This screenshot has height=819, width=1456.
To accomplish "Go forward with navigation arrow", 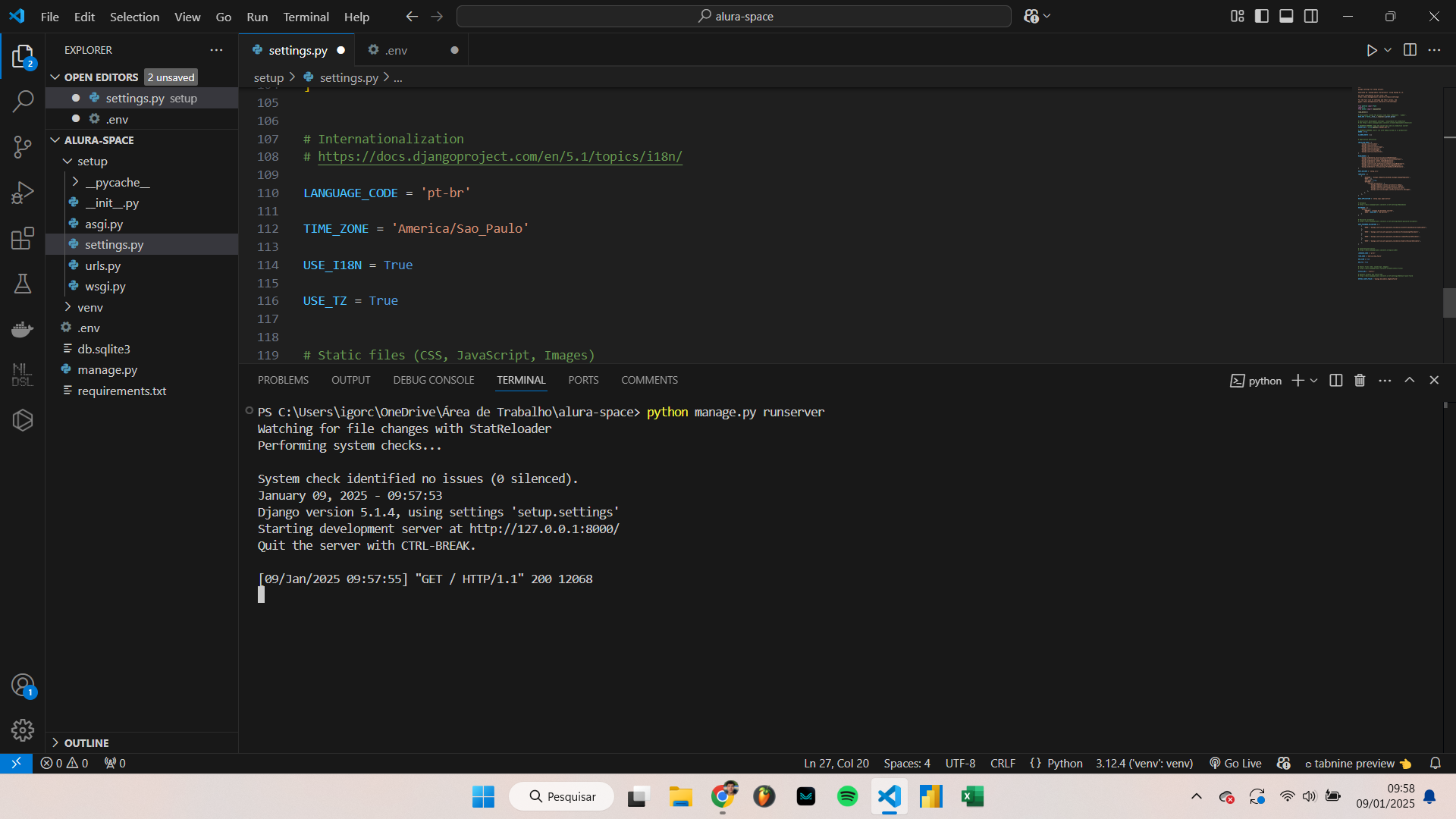I will coord(437,16).
